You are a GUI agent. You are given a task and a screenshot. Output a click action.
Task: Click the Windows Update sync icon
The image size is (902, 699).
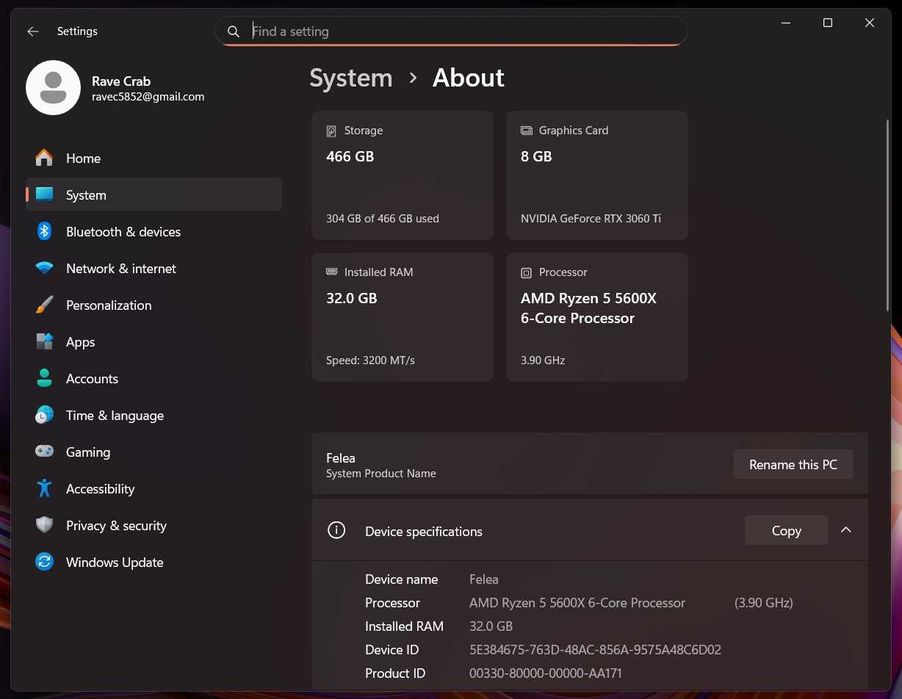[x=44, y=562]
